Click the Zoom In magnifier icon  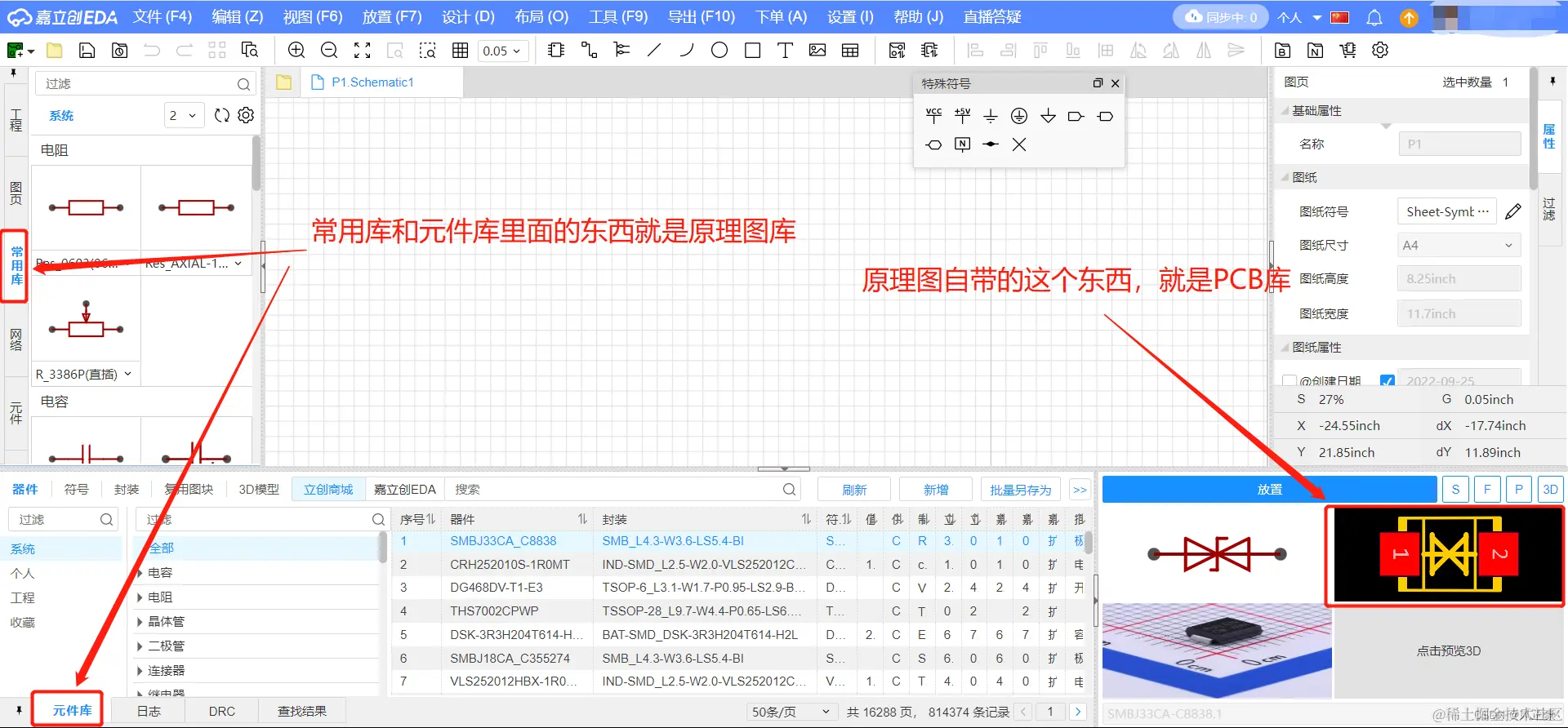pyautogui.click(x=296, y=51)
